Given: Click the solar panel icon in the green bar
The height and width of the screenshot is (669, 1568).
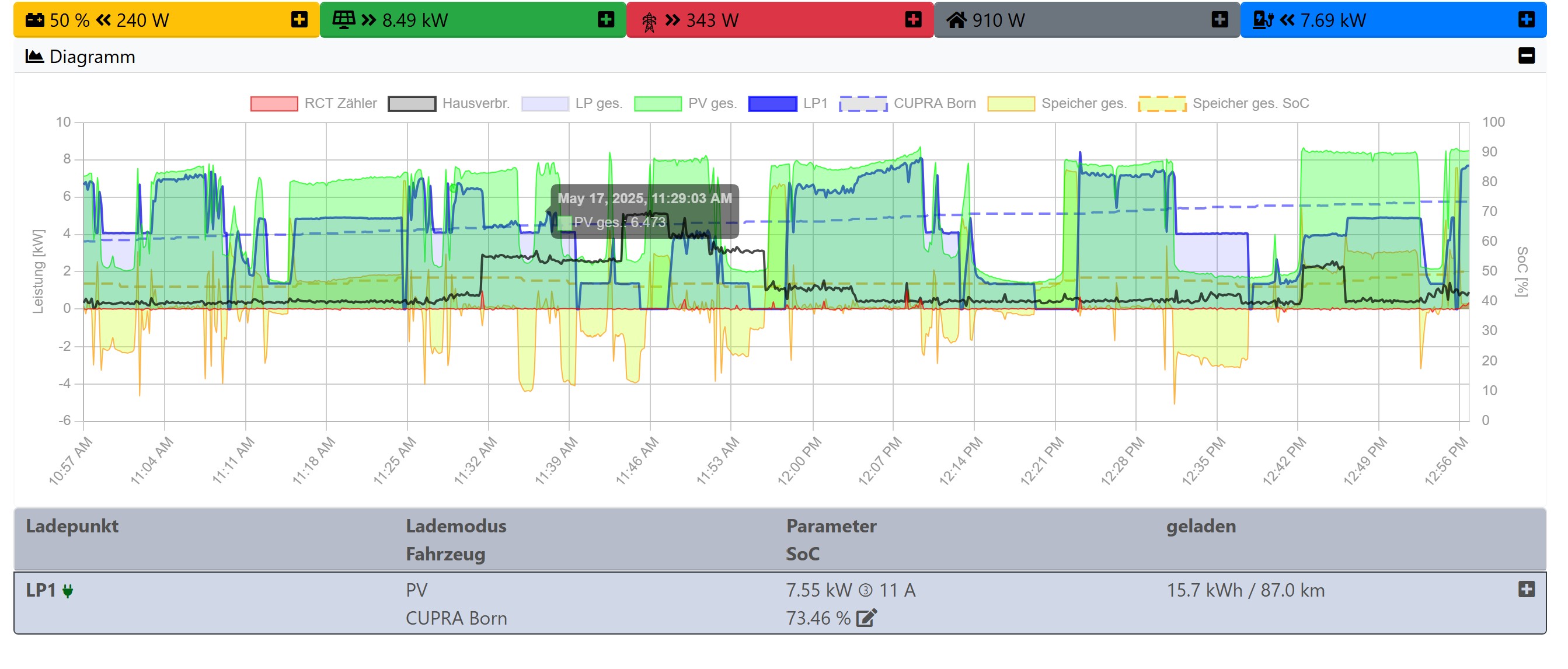Looking at the screenshot, I should [x=343, y=20].
